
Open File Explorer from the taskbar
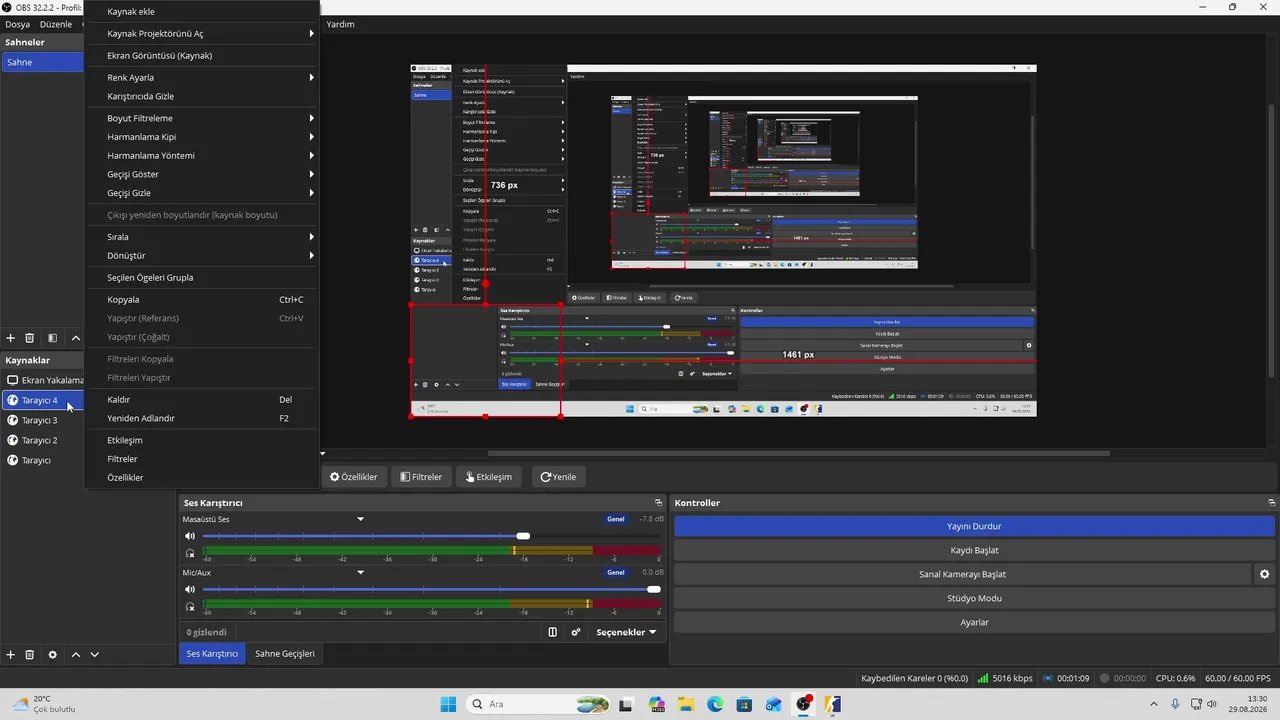[x=686, y=704]
